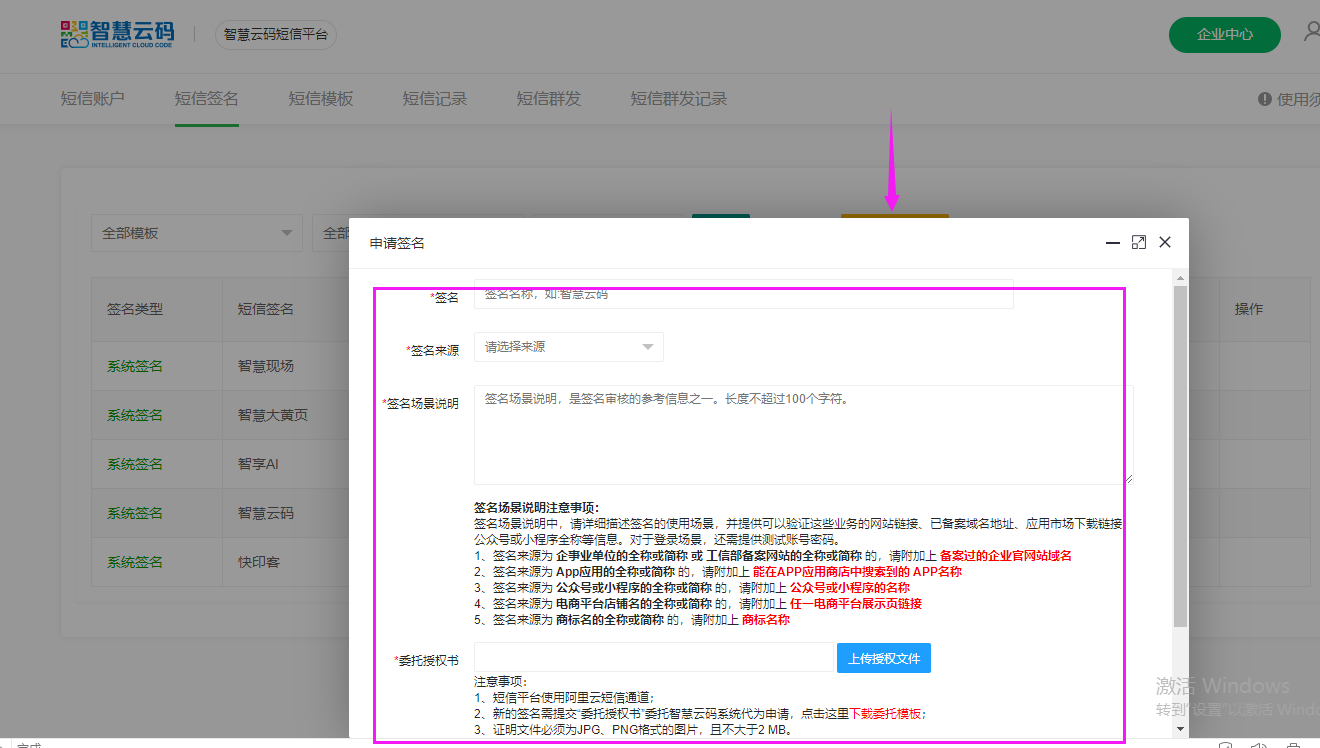Viewport: 1320px width, 748px height.
Task: Click the 企业中心 button
Action: coord(1224,34)
